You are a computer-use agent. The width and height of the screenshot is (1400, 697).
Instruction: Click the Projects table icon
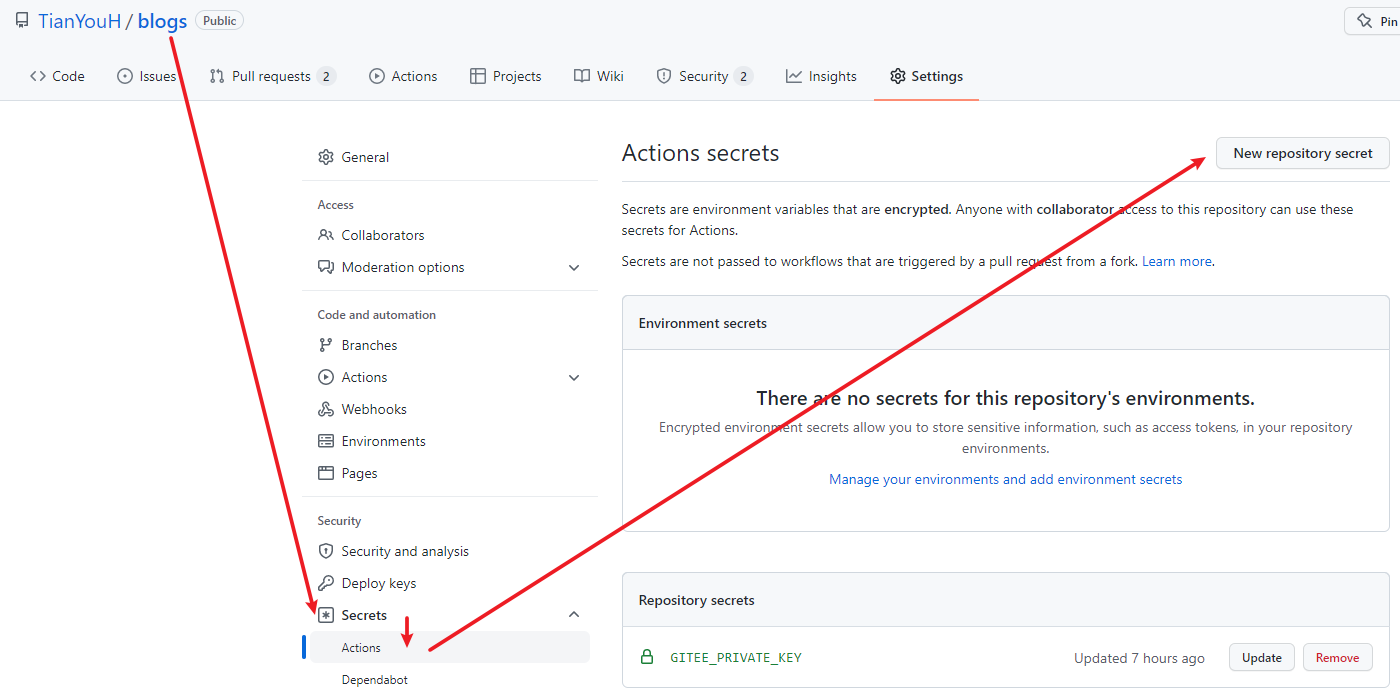pos(478,76)
